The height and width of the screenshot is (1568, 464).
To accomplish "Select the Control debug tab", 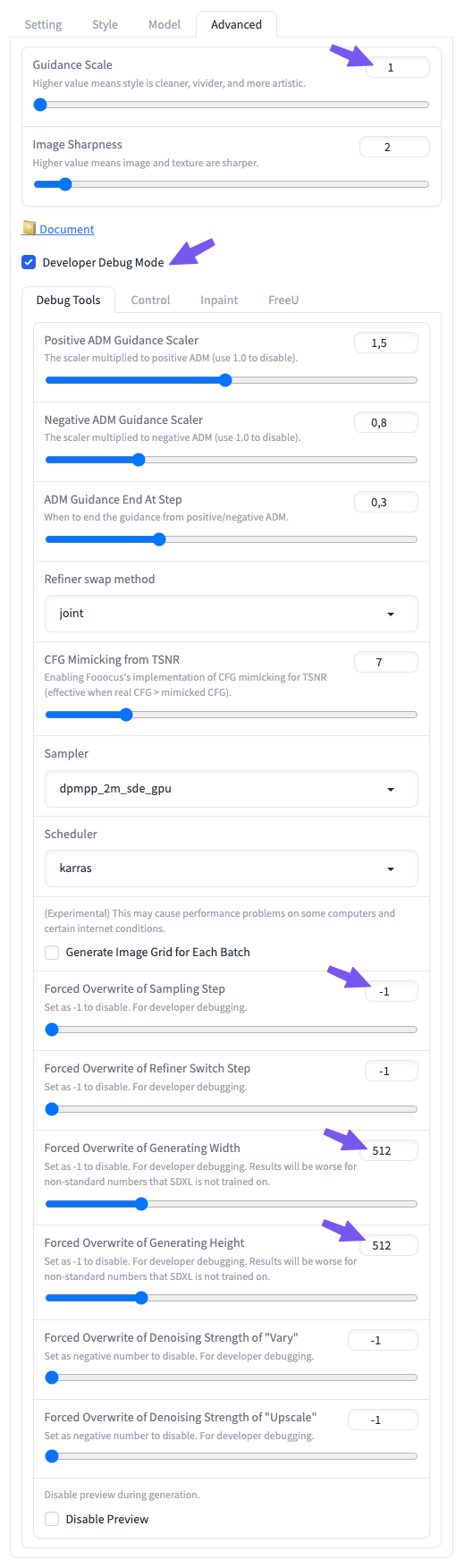I will click(x=150, y=300).
